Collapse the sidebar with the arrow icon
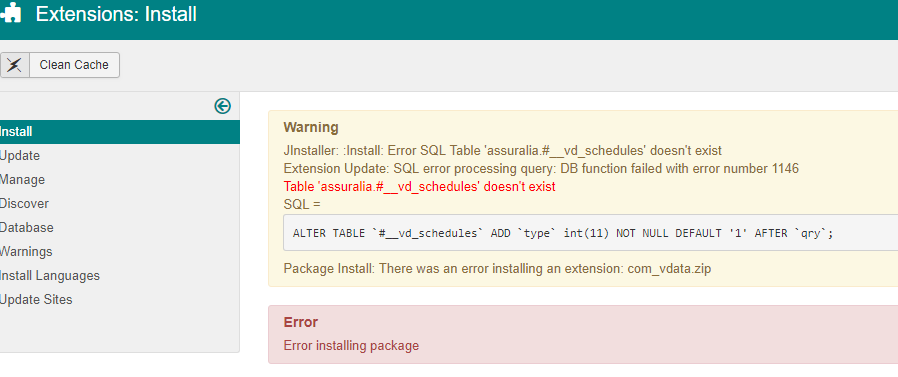This screenshot has width=898, height=377. [223, 106]
